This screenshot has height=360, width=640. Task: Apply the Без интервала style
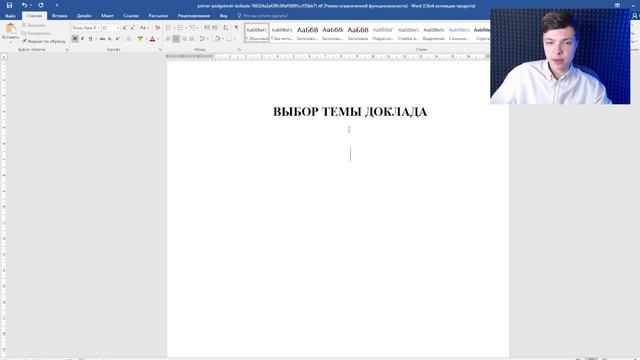(282, 33)
